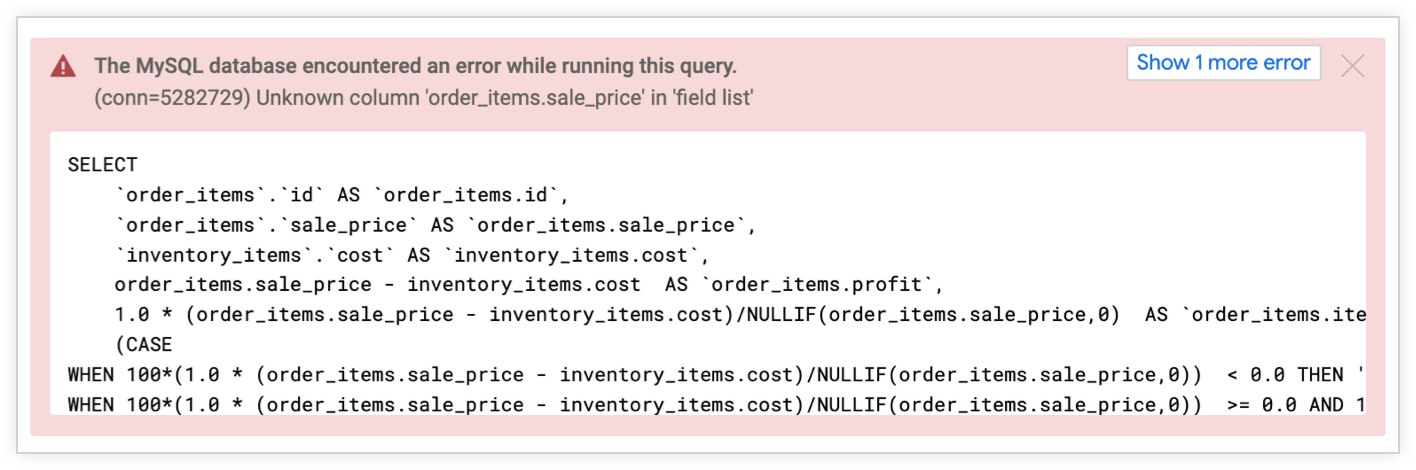Click the (CASE keyword line

click(144, 344)
